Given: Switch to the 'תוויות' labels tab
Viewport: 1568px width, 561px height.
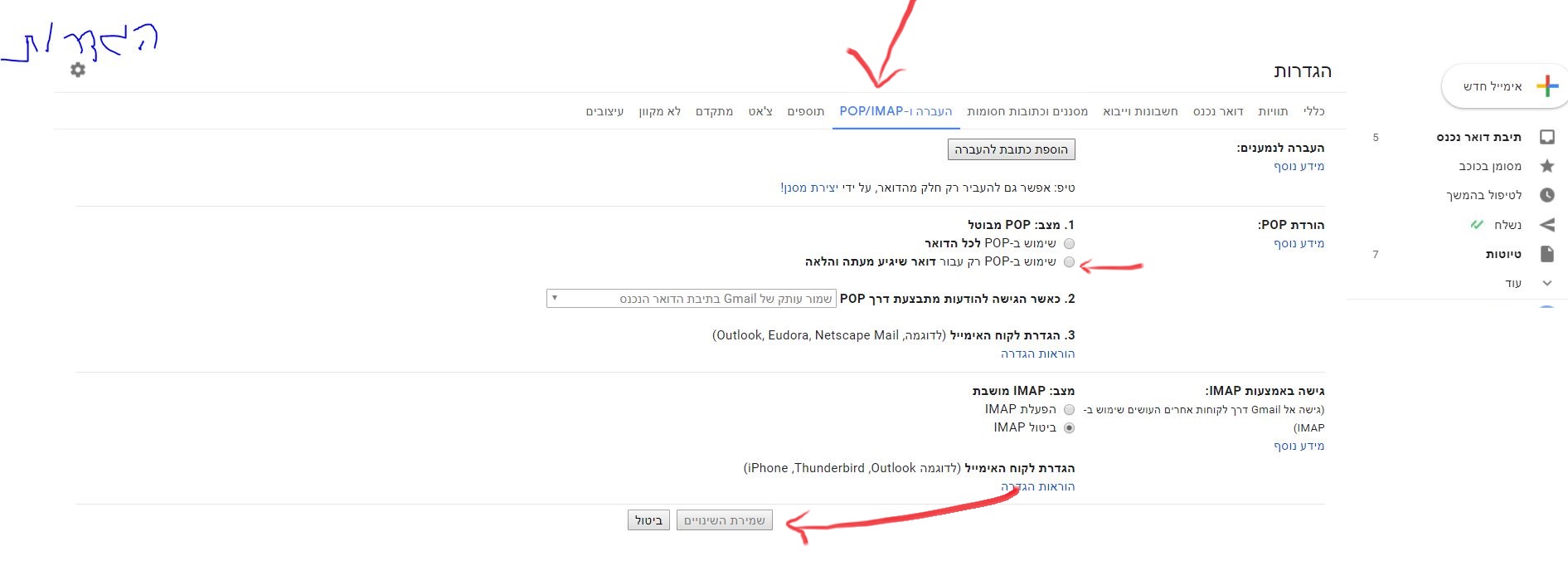Looking at the screenshot, I should click(x=1273, y=111).
